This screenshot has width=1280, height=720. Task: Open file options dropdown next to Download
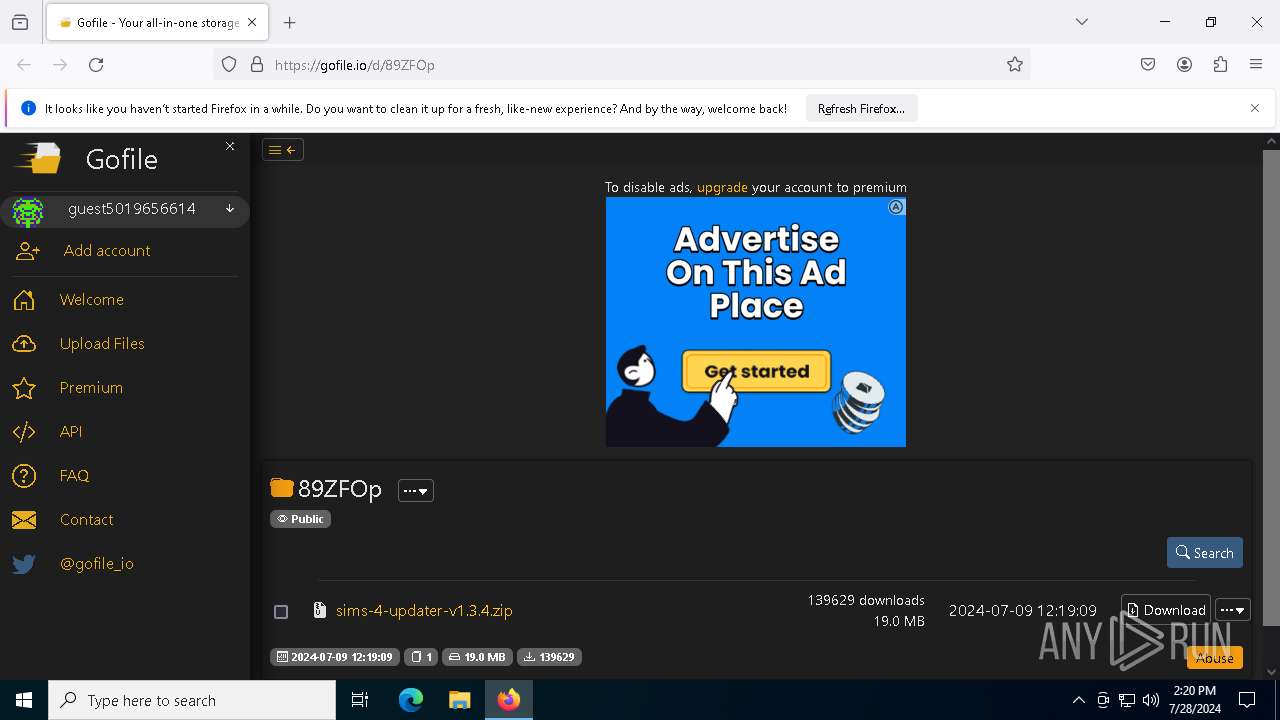(1233, 610)
